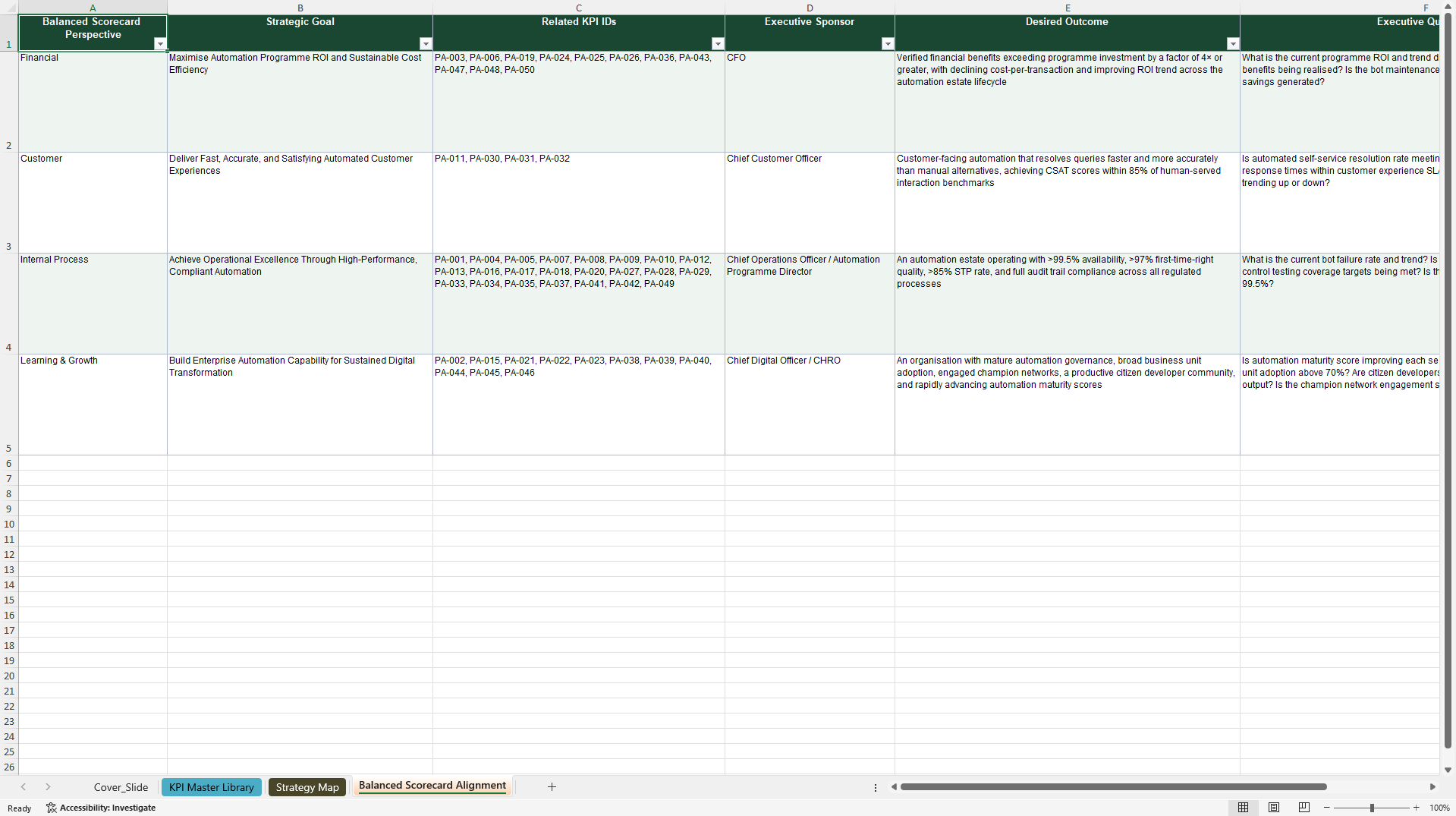Open filter dropdown for Desired Outcome
Image resolution: width=1456 pixels, height=816 pixels.
point(1233,44)
